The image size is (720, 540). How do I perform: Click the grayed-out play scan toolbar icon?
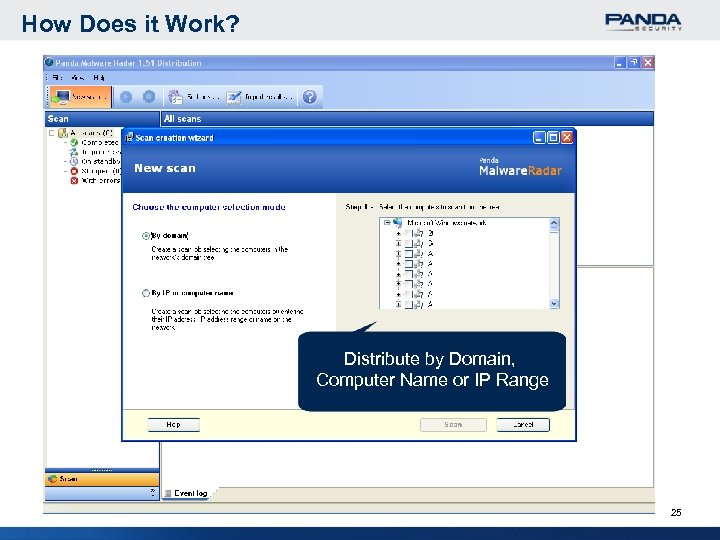tap(126, 97)
